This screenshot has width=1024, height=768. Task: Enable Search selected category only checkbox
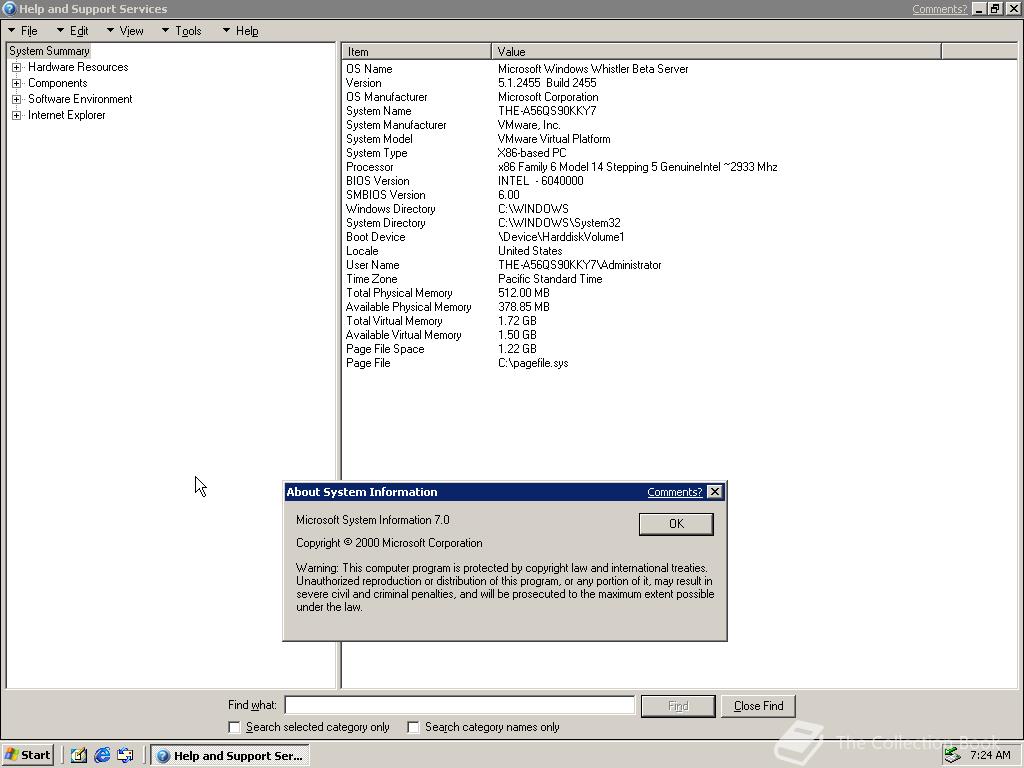pyautogui.click(x=234, y=727)
